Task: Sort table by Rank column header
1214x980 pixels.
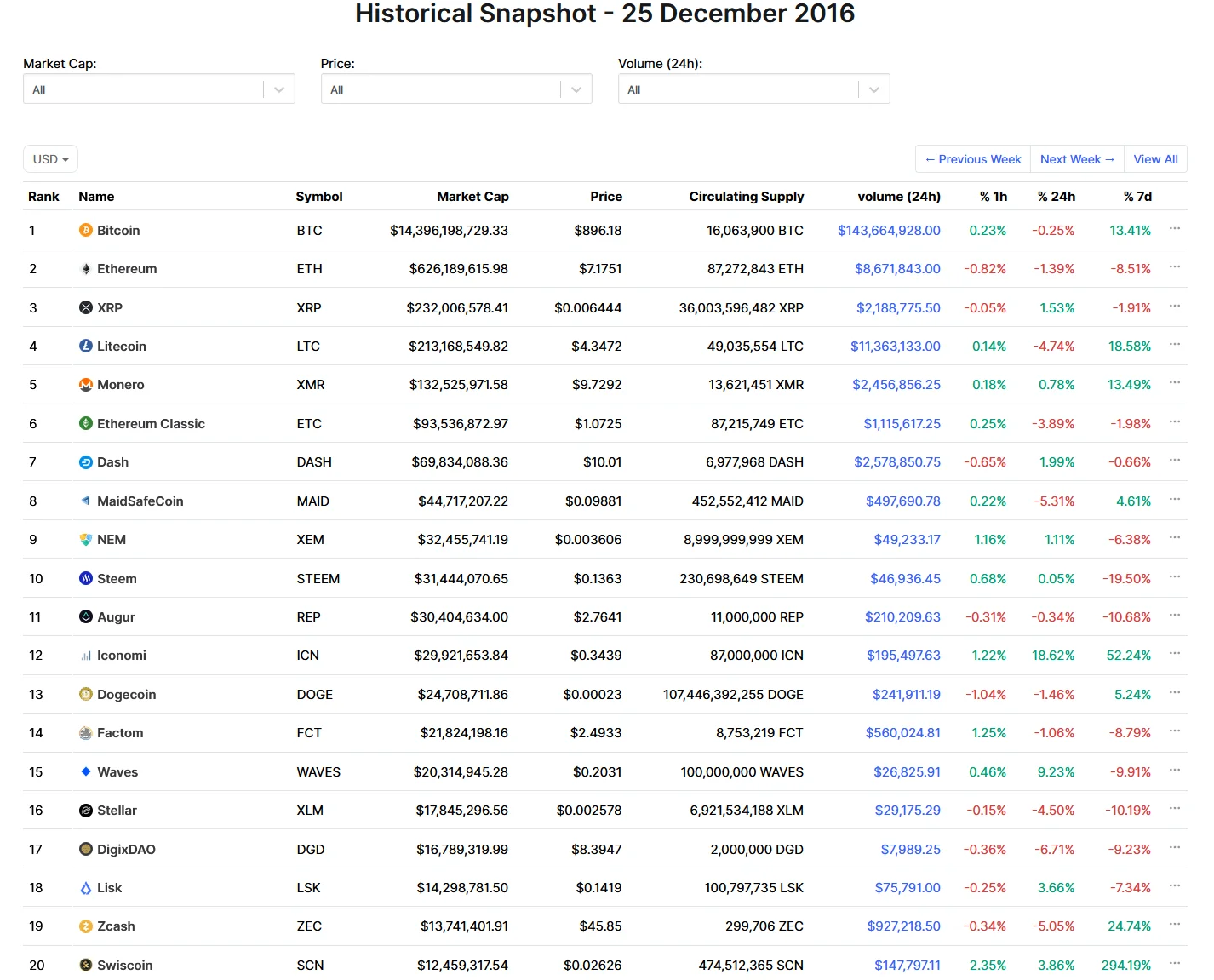Action: [x=43, y=197]
